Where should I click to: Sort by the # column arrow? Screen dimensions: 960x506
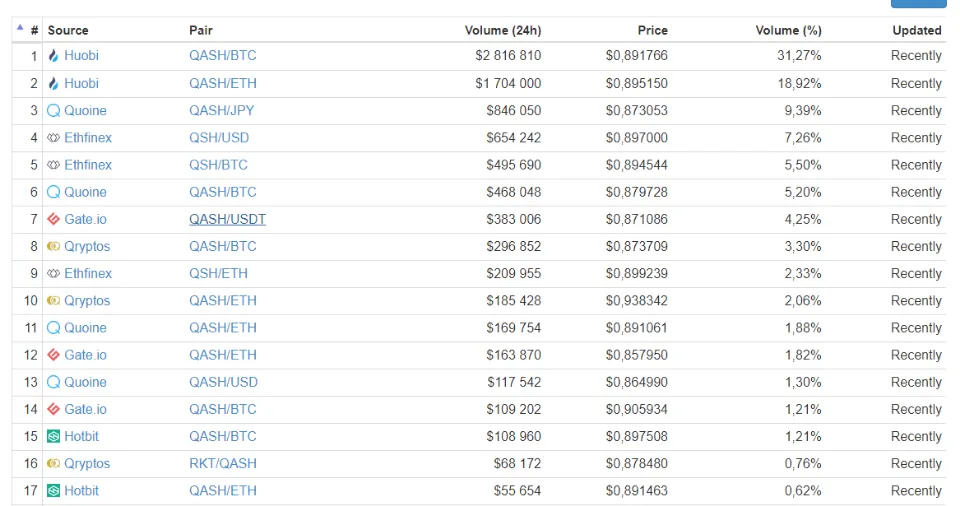click(20, 28)
